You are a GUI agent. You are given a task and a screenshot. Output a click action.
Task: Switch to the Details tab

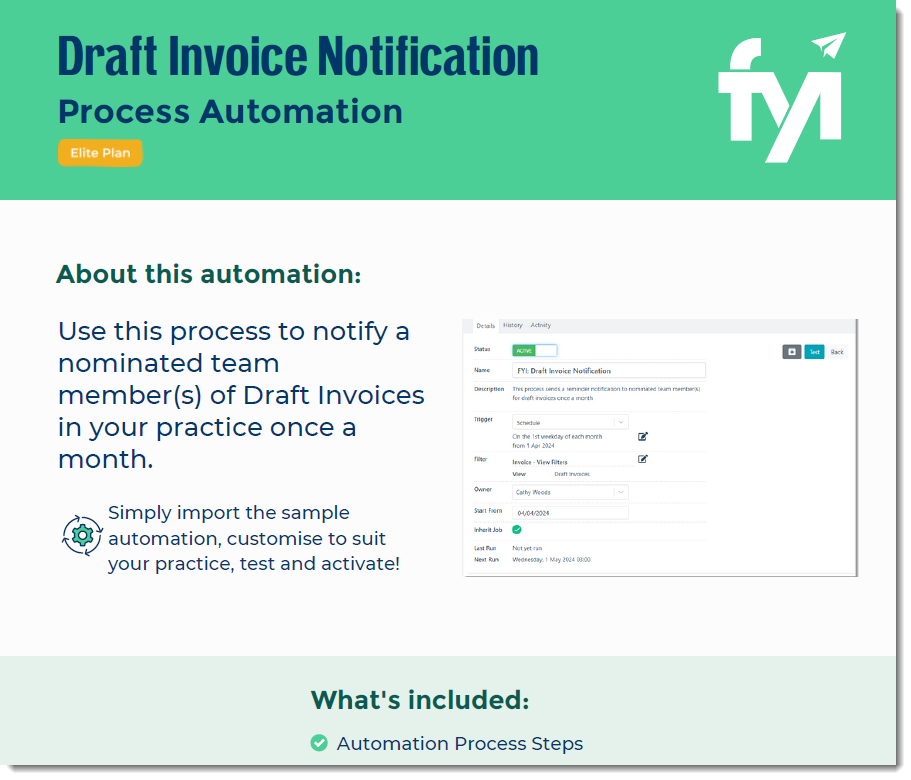click(x=485, y=326)
